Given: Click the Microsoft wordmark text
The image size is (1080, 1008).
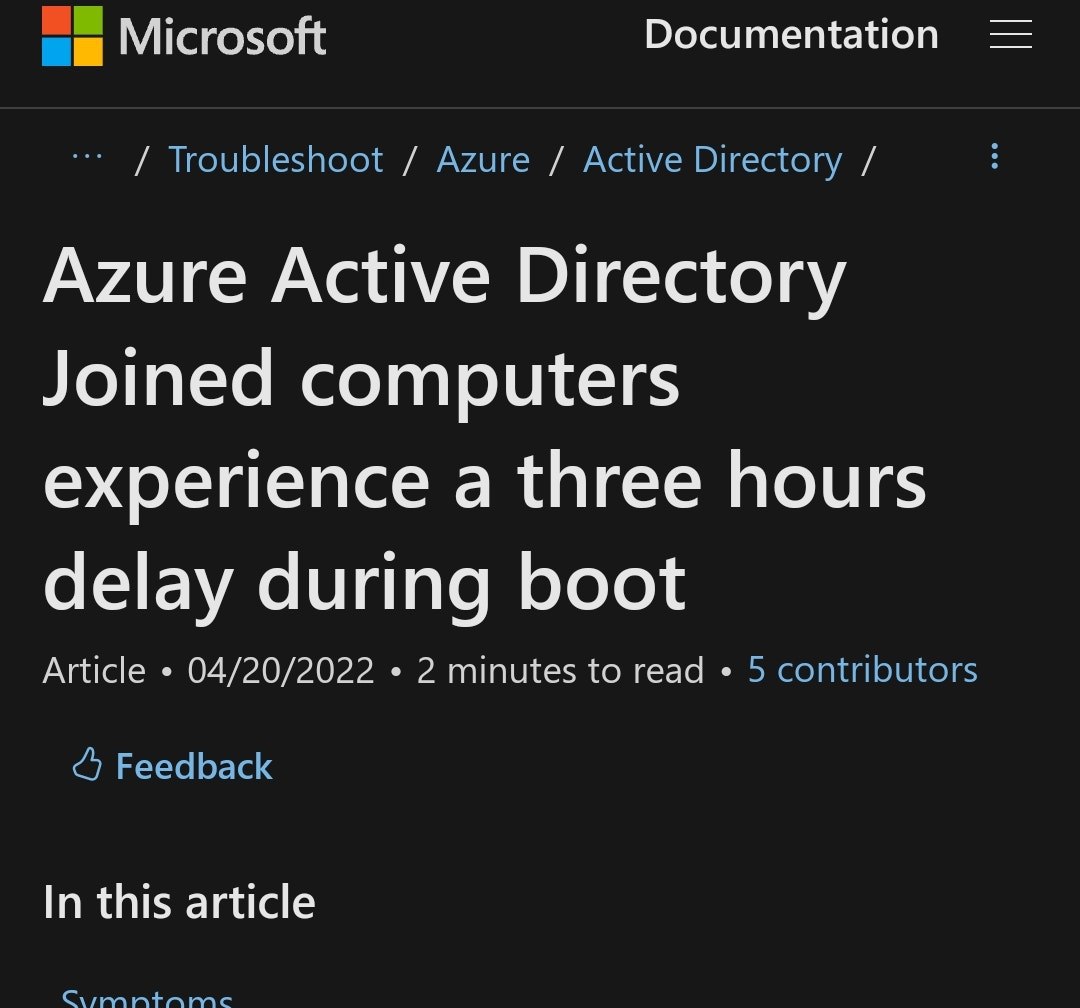Looking at the screenshot, I should 222,37.
